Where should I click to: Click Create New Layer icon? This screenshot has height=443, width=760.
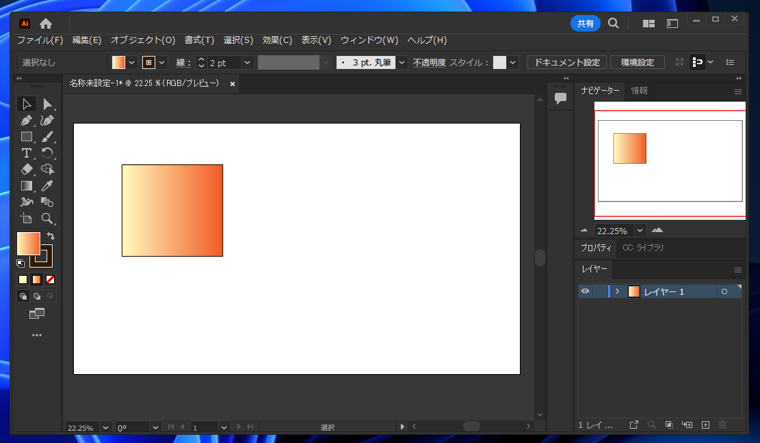click(706, 425)
